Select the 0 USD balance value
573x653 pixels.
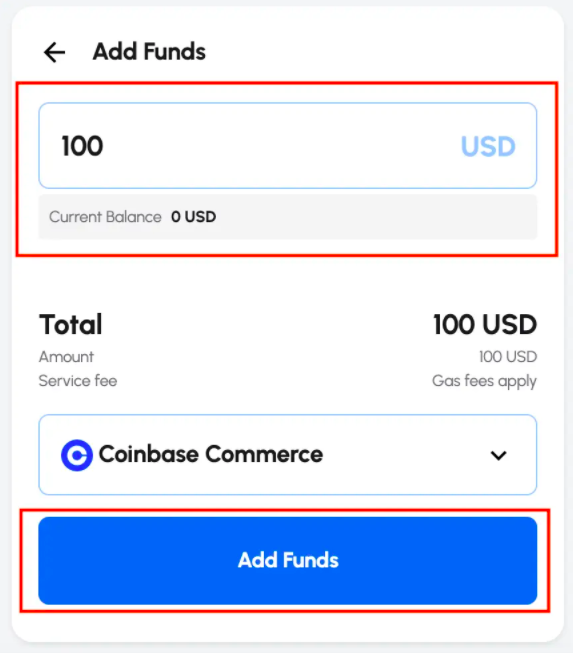194,217
